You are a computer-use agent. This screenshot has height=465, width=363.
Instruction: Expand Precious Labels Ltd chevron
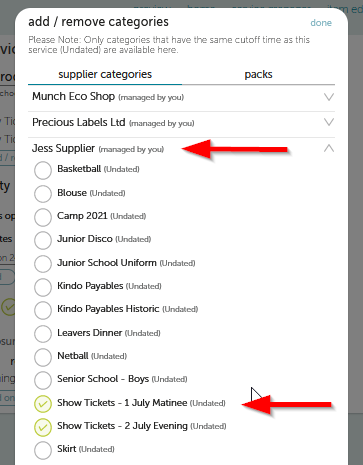(329, 122)
